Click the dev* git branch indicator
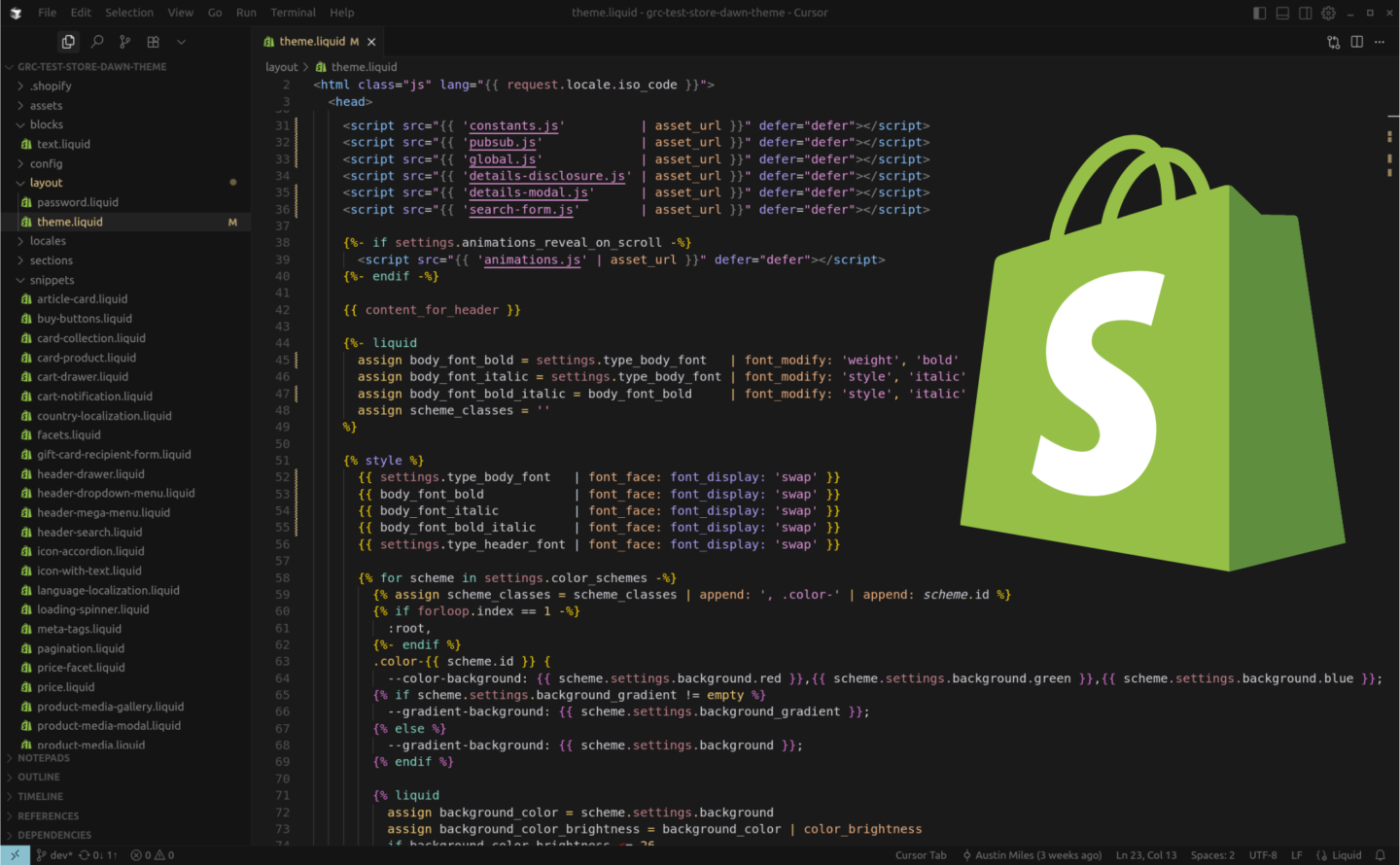Viewport: 1400px width, 865px height. click(54, 855)
